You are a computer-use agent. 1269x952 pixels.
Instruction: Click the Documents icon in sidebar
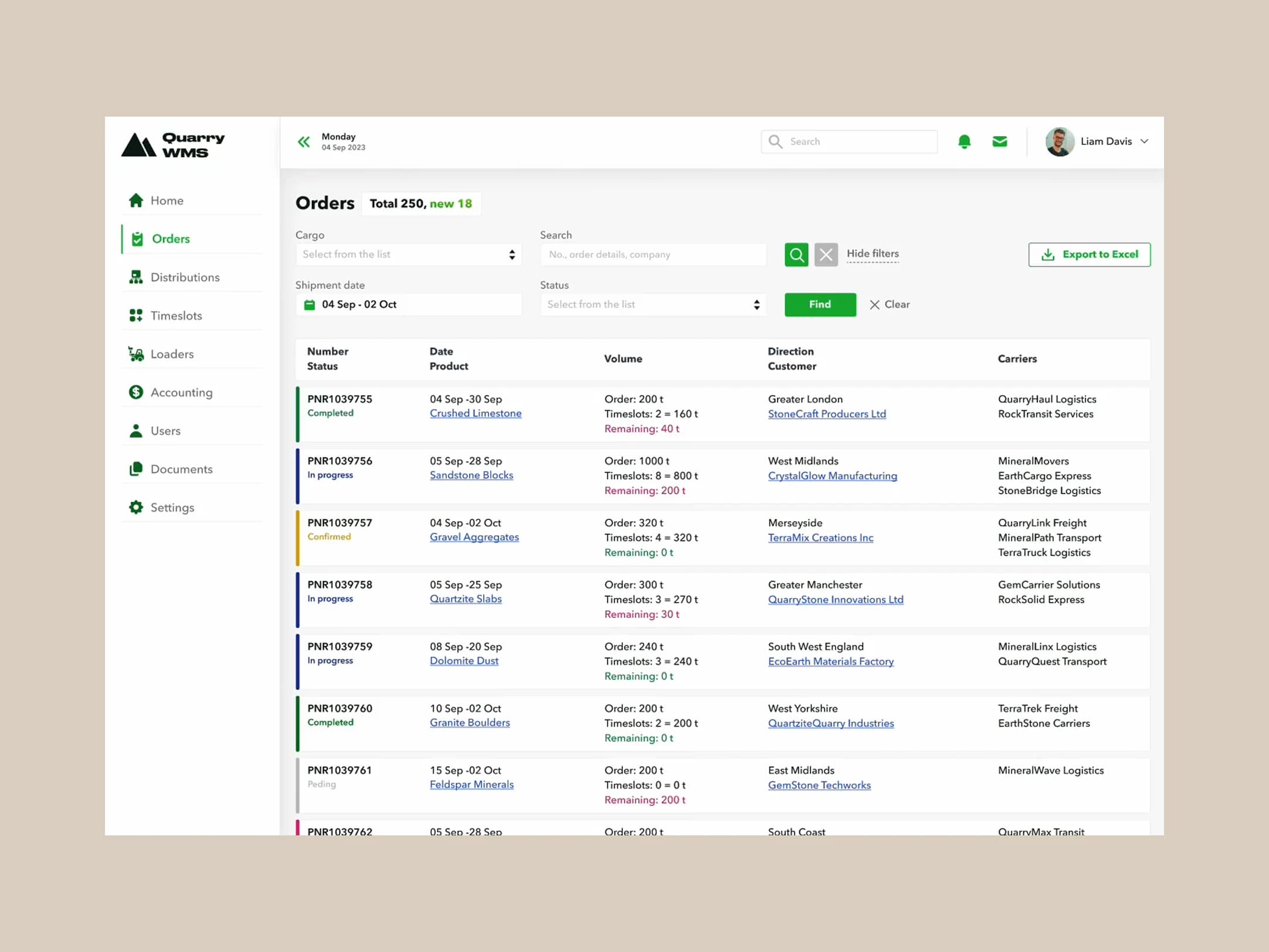click(x=136, y=469)
